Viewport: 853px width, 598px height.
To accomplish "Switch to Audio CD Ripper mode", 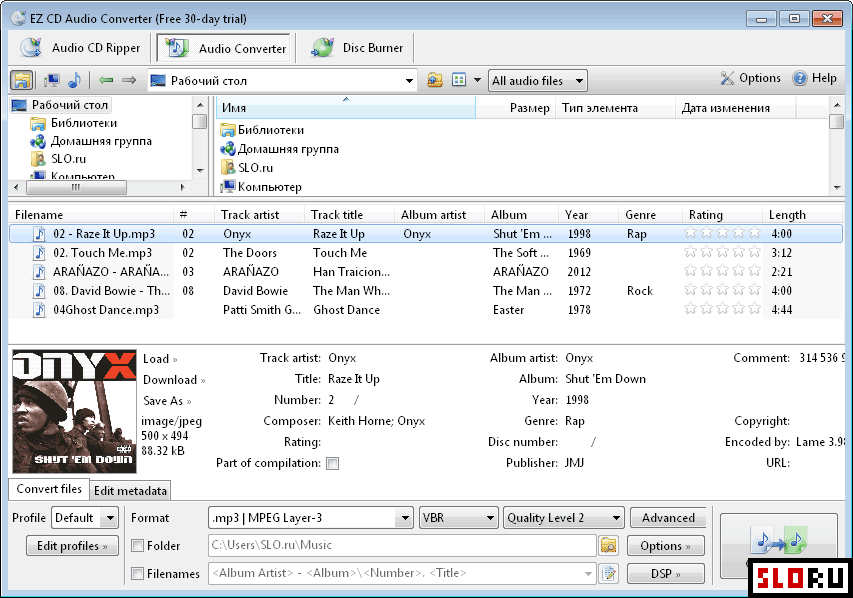I will (79, 48).
